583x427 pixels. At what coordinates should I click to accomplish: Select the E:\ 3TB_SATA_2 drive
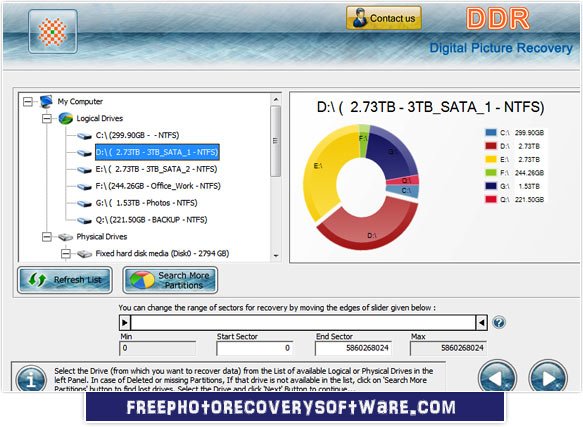tap(156, 169)
